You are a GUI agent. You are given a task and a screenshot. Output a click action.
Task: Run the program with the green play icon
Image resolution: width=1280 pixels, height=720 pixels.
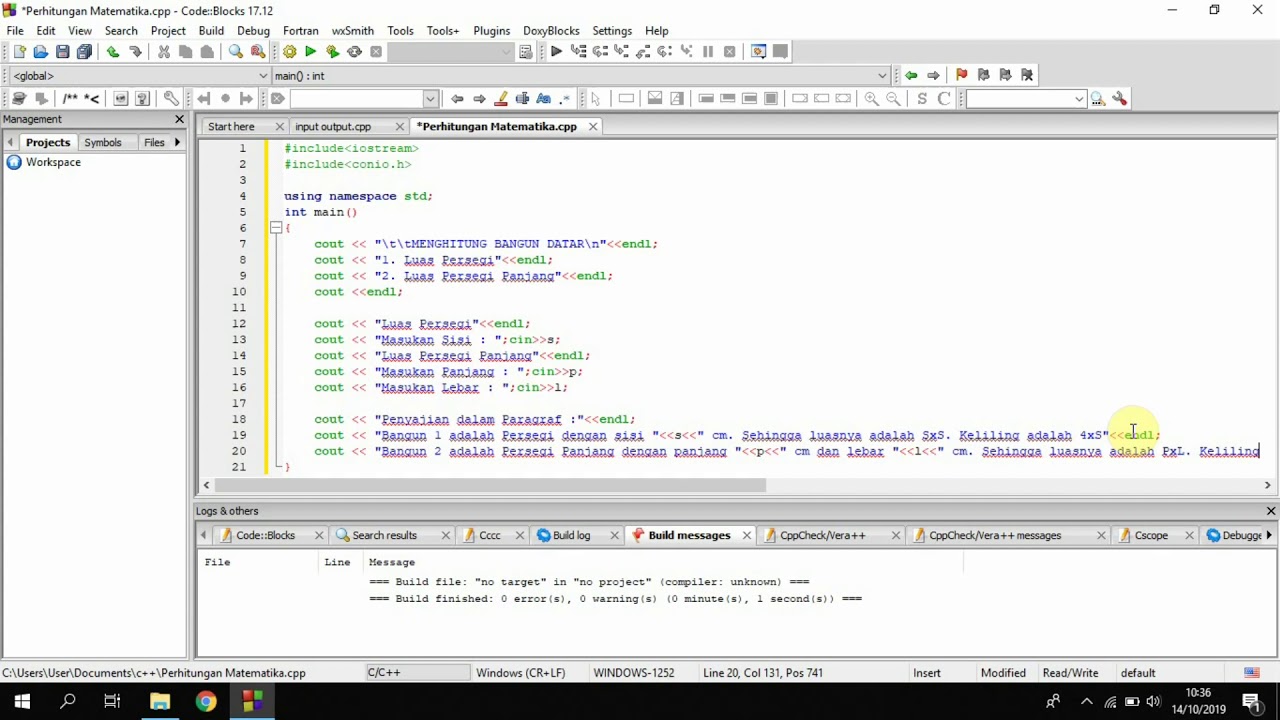(x=310, y=52)
